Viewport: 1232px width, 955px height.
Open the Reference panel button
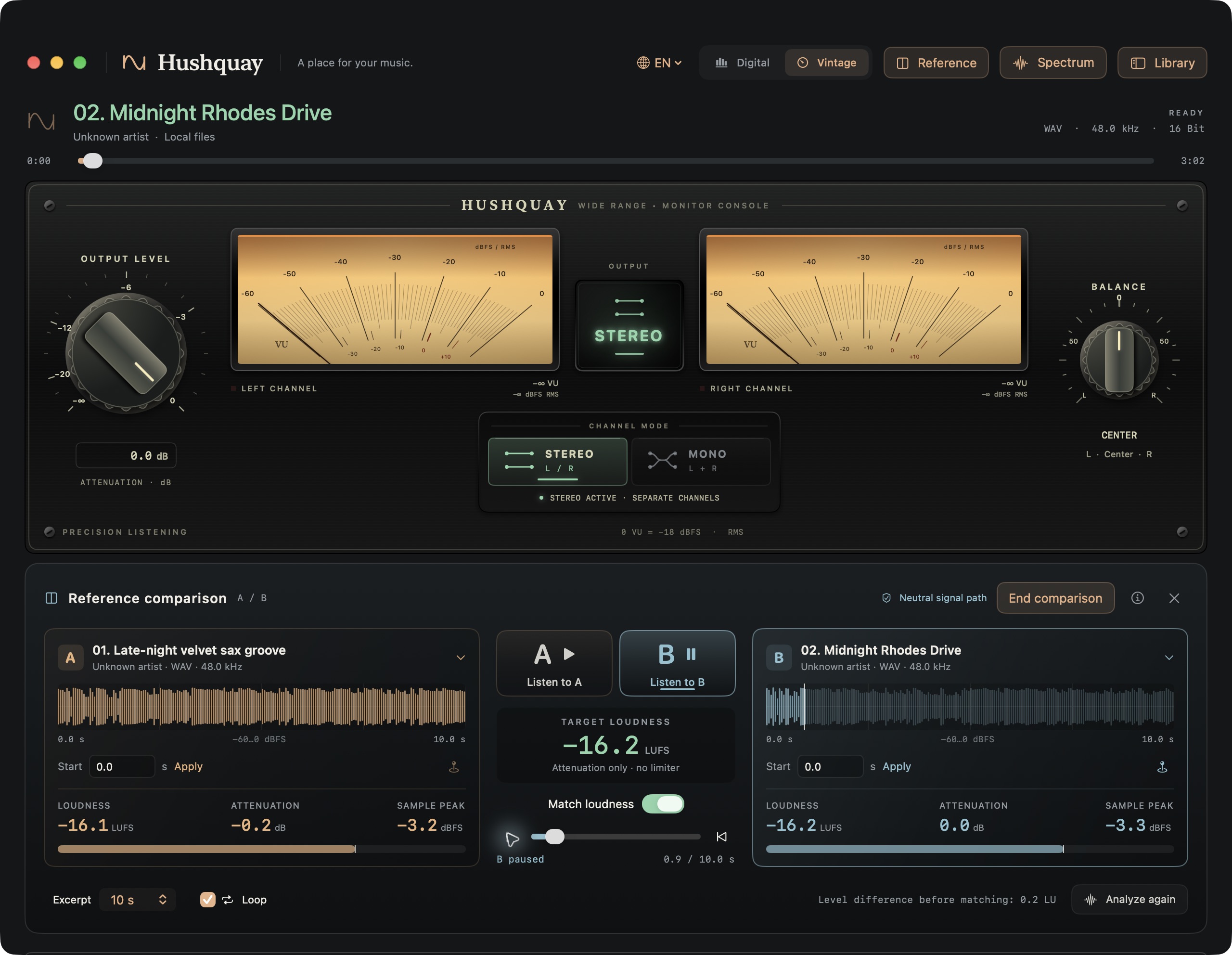pyautogui.click(x=935, y=63)
